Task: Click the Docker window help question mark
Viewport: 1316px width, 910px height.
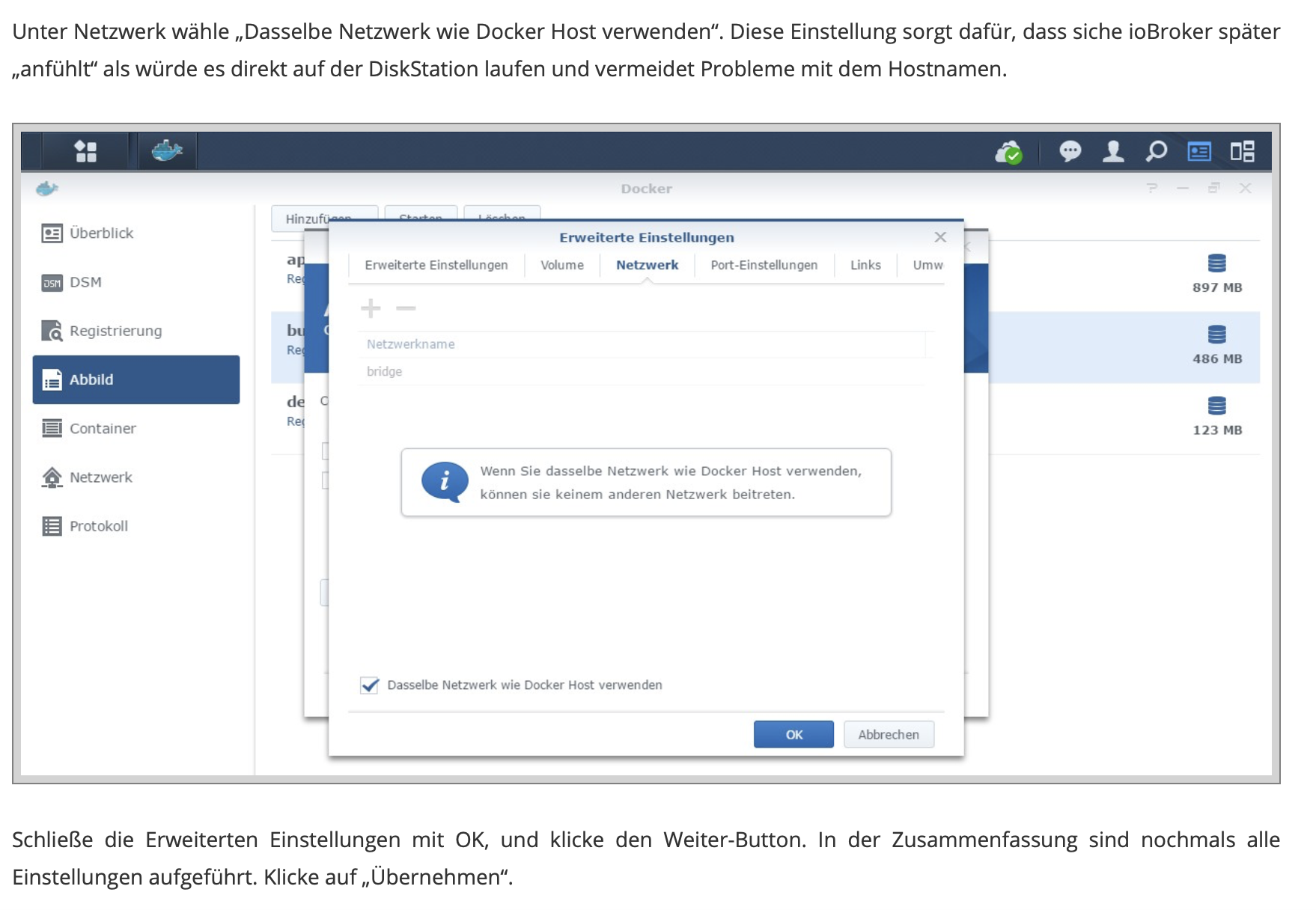Action: coord(1152,189)
